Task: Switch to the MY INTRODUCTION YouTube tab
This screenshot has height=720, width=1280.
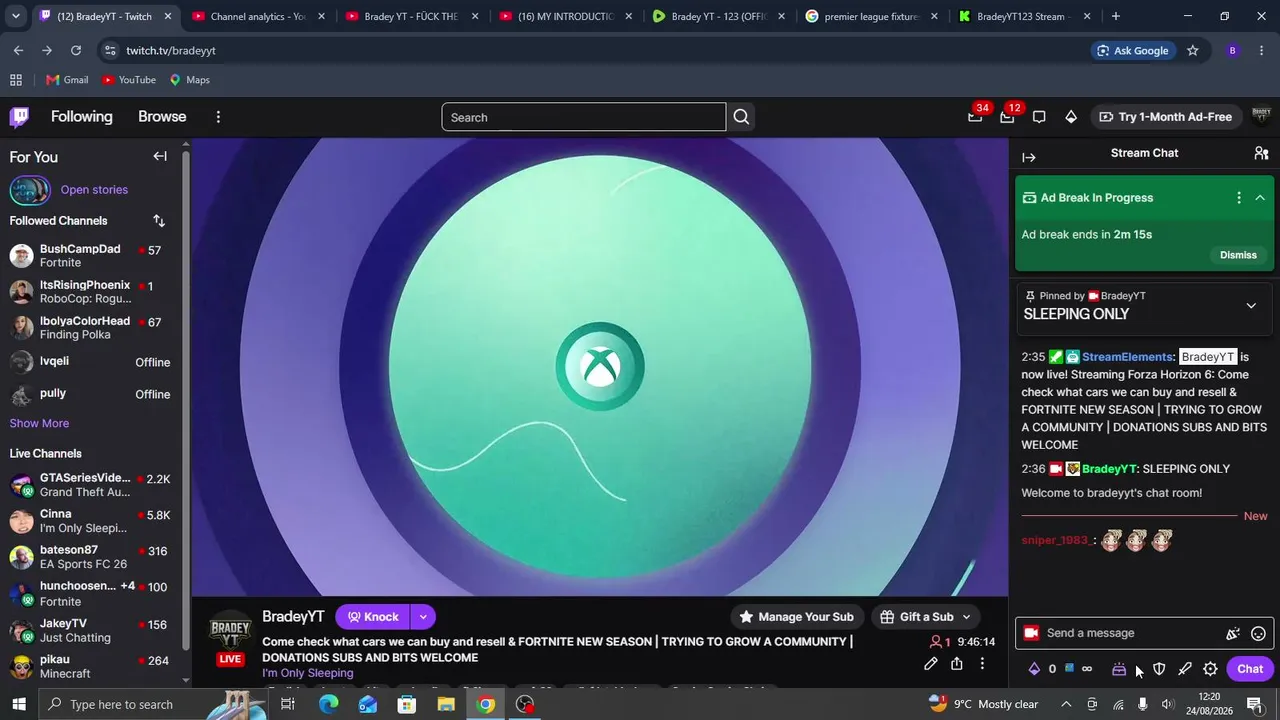Action: [x=563, y=16]
